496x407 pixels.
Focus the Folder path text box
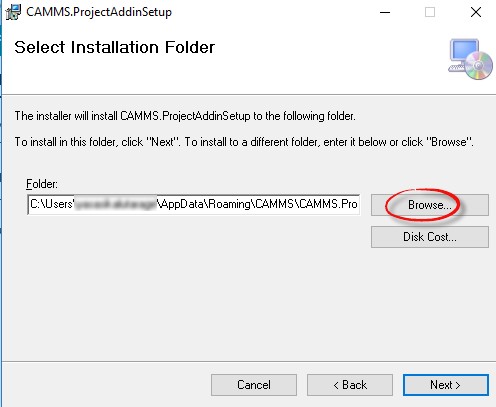click(193, 204)
